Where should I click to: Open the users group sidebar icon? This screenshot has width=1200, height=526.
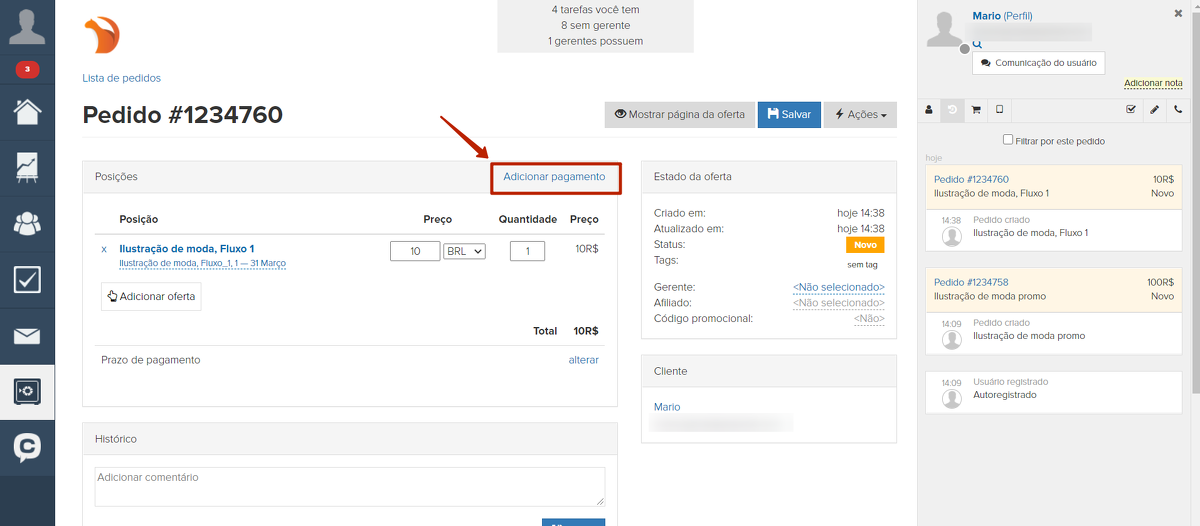coord(27,223)
